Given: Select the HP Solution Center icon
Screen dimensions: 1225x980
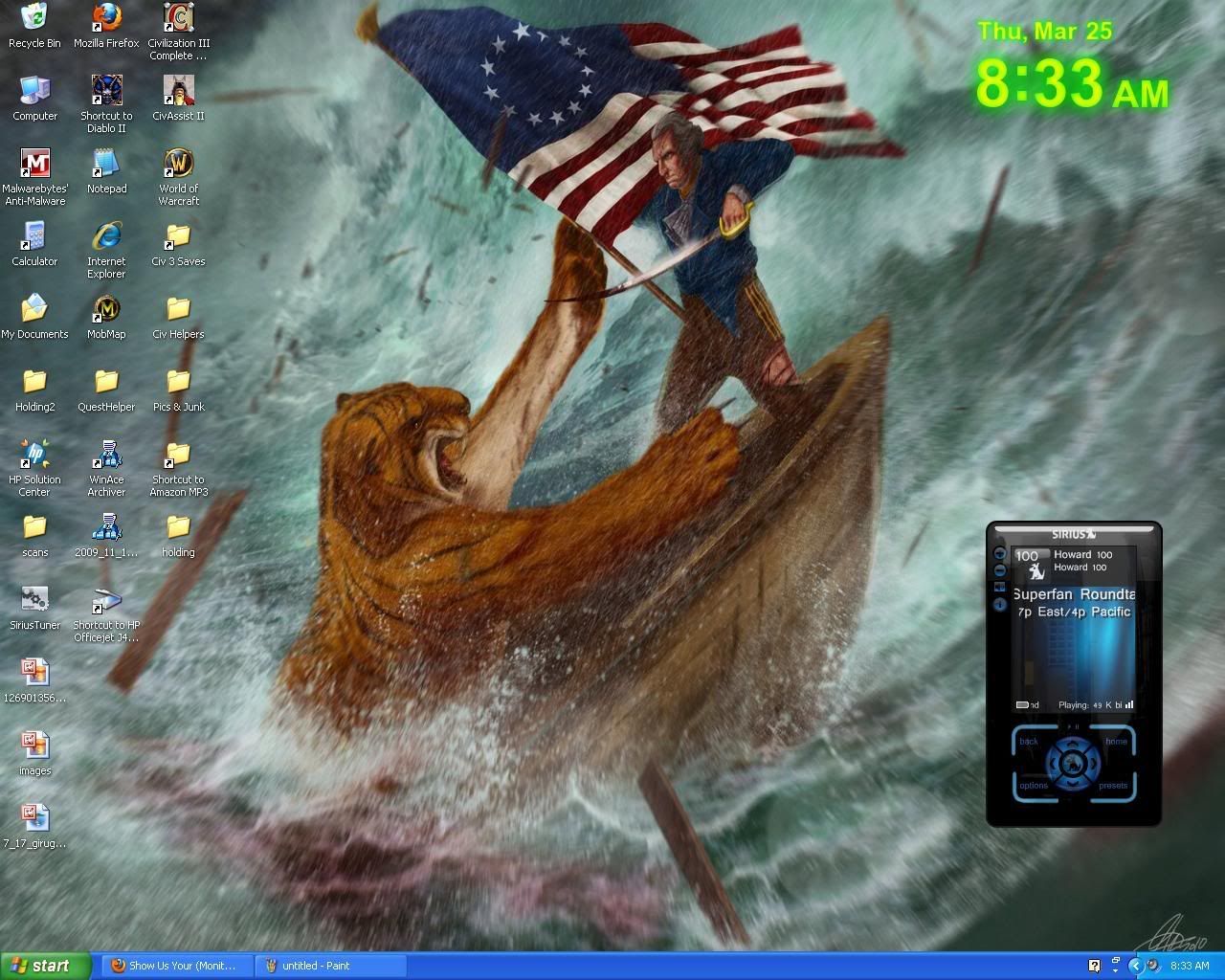Looking at the screenshot, I should 34,468.
